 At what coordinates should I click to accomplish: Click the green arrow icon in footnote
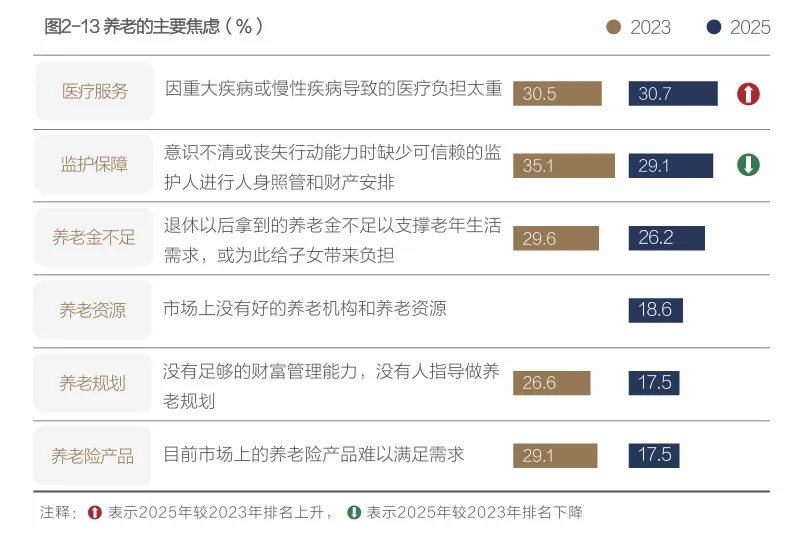[x=354, y=512]
